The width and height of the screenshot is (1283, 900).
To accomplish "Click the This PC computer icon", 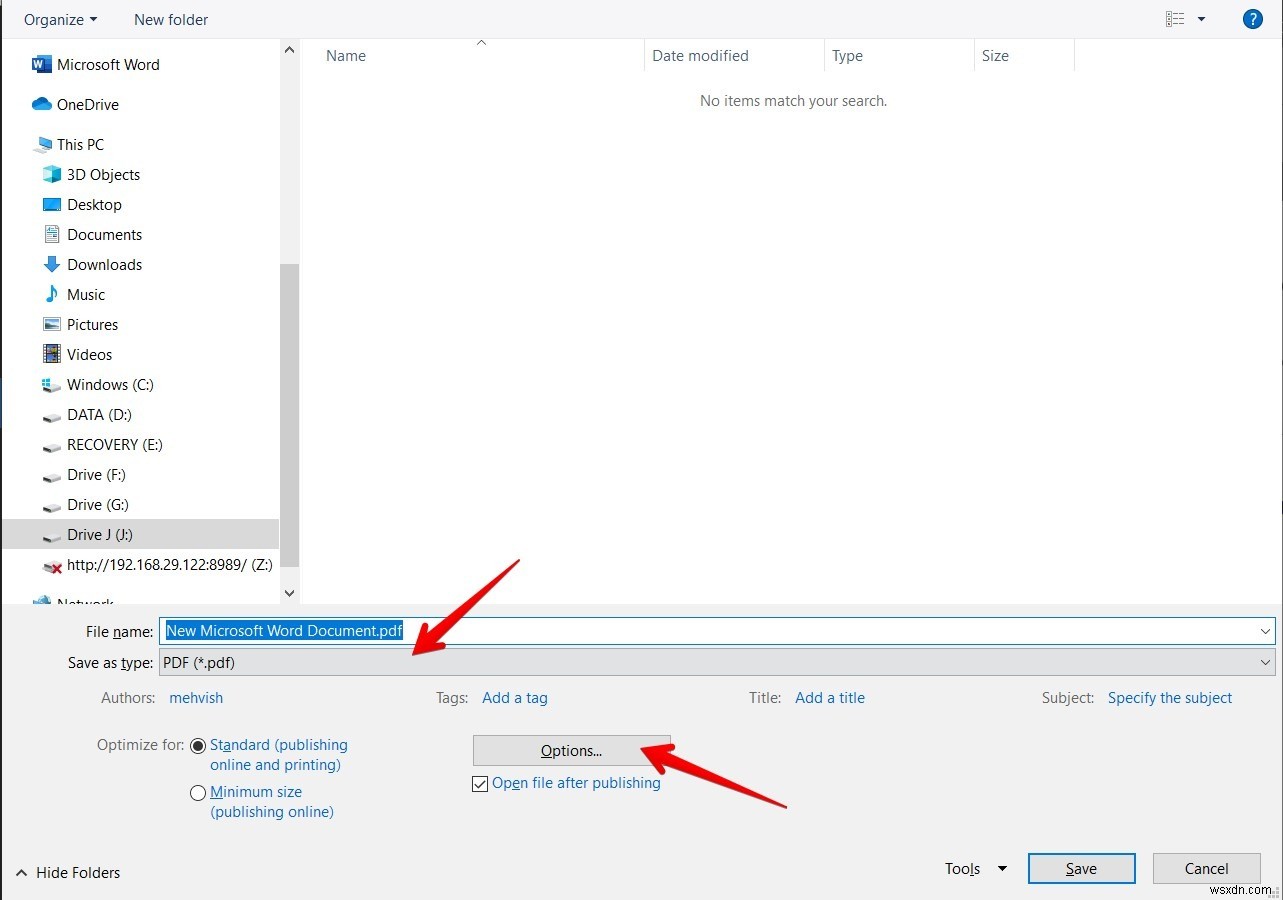I will [43, 145].
